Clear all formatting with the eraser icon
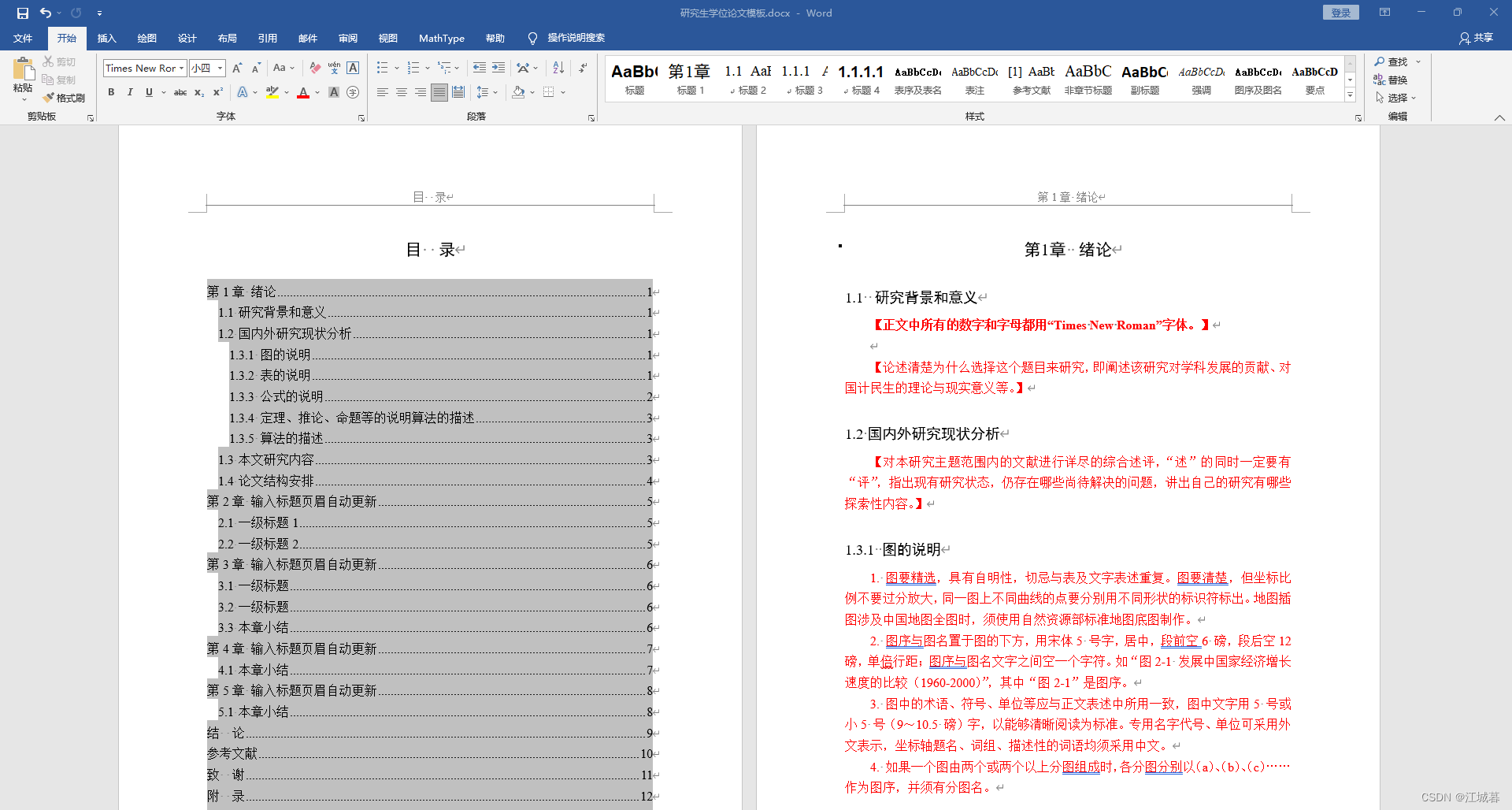The width and height of the screenshot is (1512, 810). tap(315, 69)
